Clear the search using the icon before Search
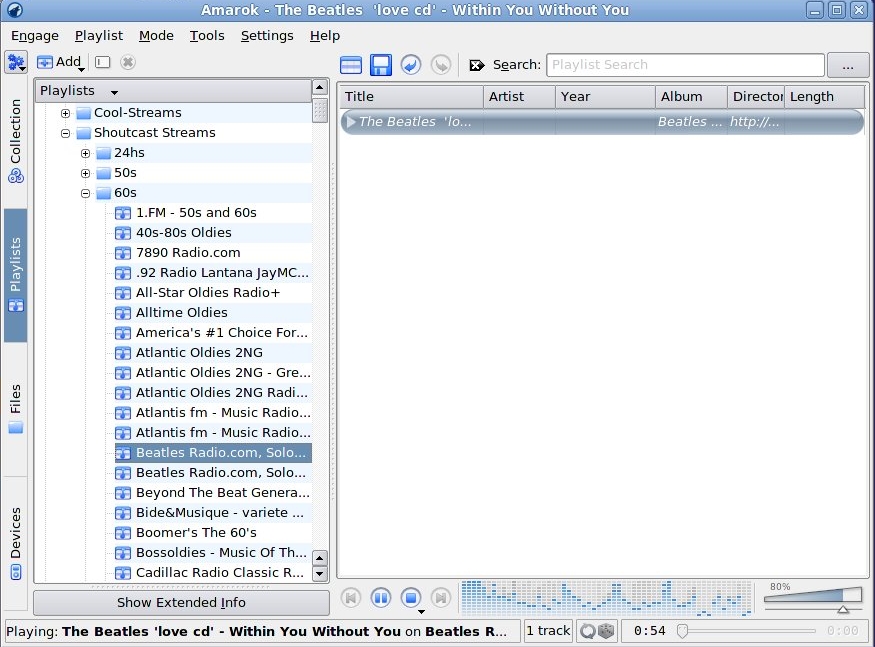This screenshot has height=647, width=875. 477,65
